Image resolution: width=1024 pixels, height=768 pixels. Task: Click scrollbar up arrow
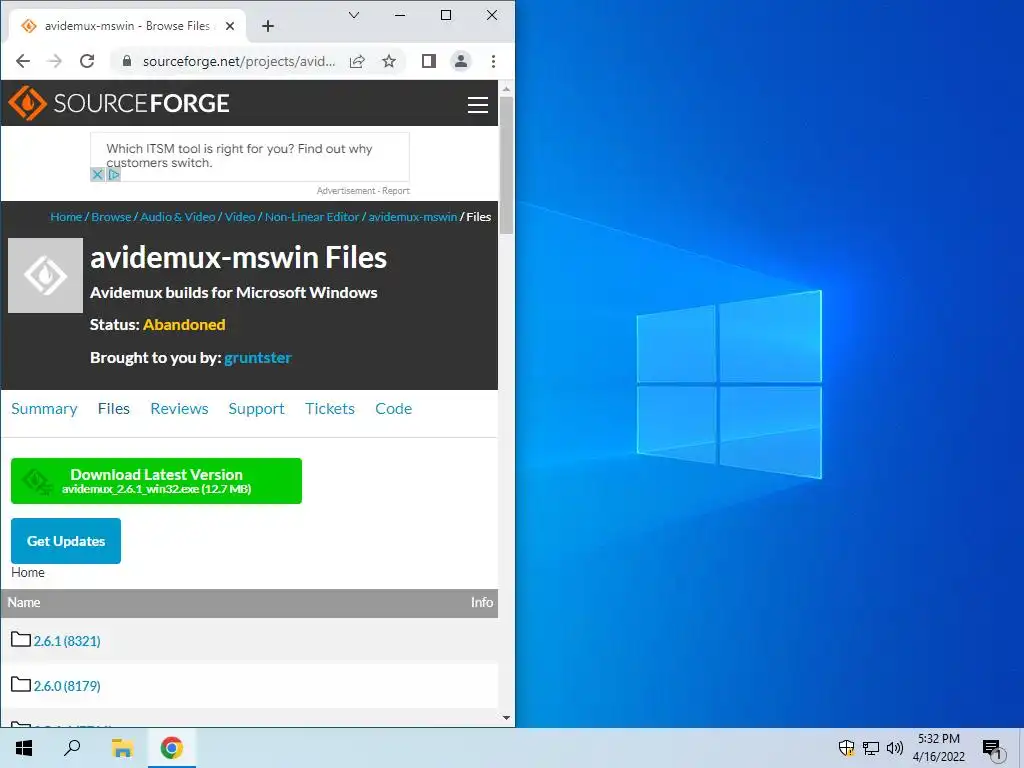pos(506,88)
